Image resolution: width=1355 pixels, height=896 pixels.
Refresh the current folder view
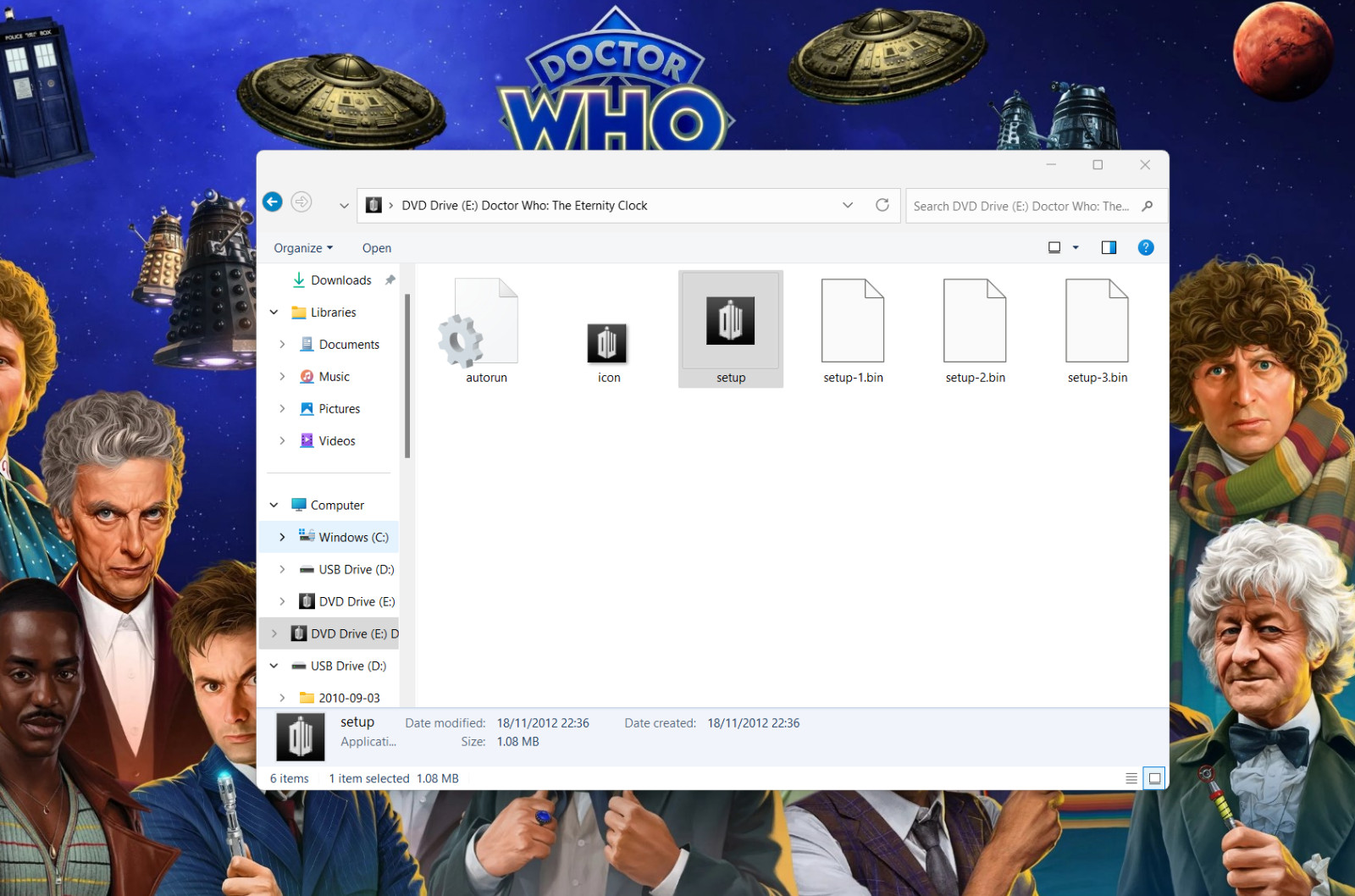(x=882, y=205)
